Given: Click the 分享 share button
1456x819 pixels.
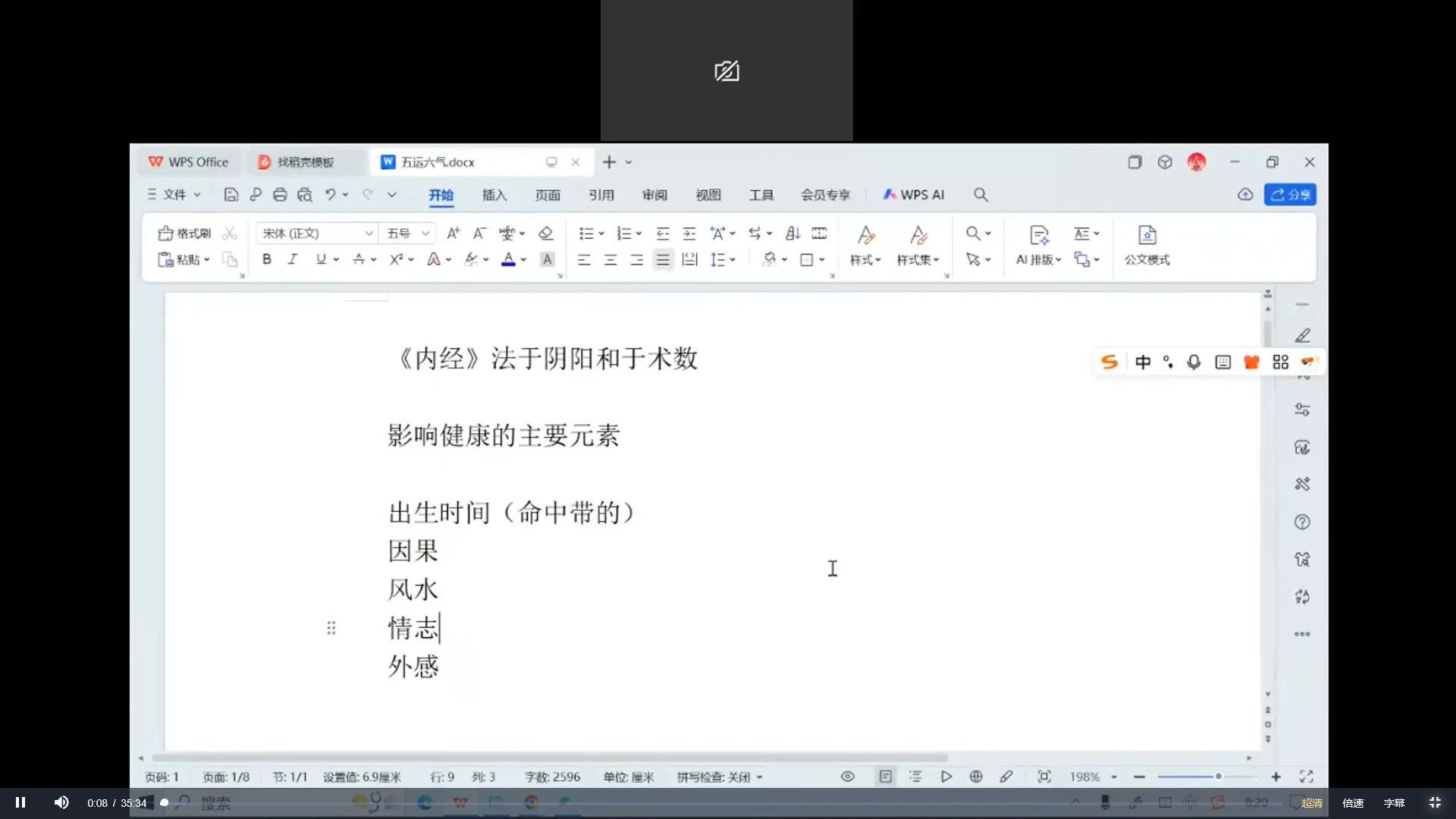Looking at the screenshot, I should pos(1290,195).
